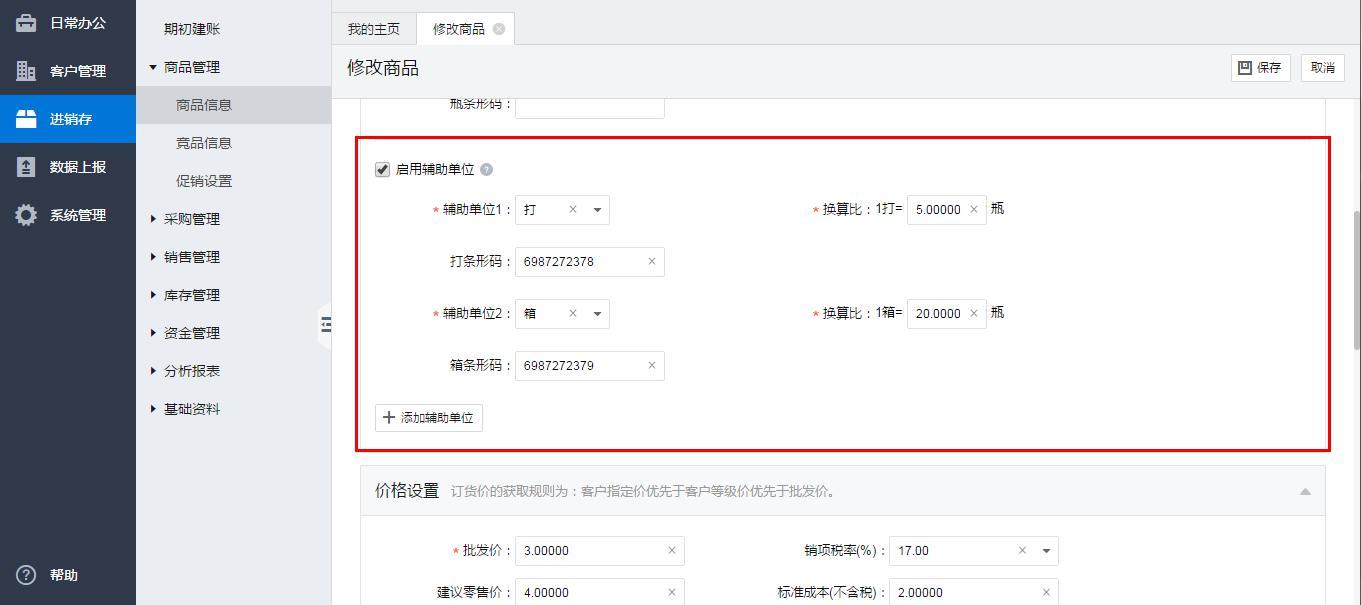Click the 保存 button
Screen dimensions: 1362x605
pyautogui.click(x=1260, y=68)
